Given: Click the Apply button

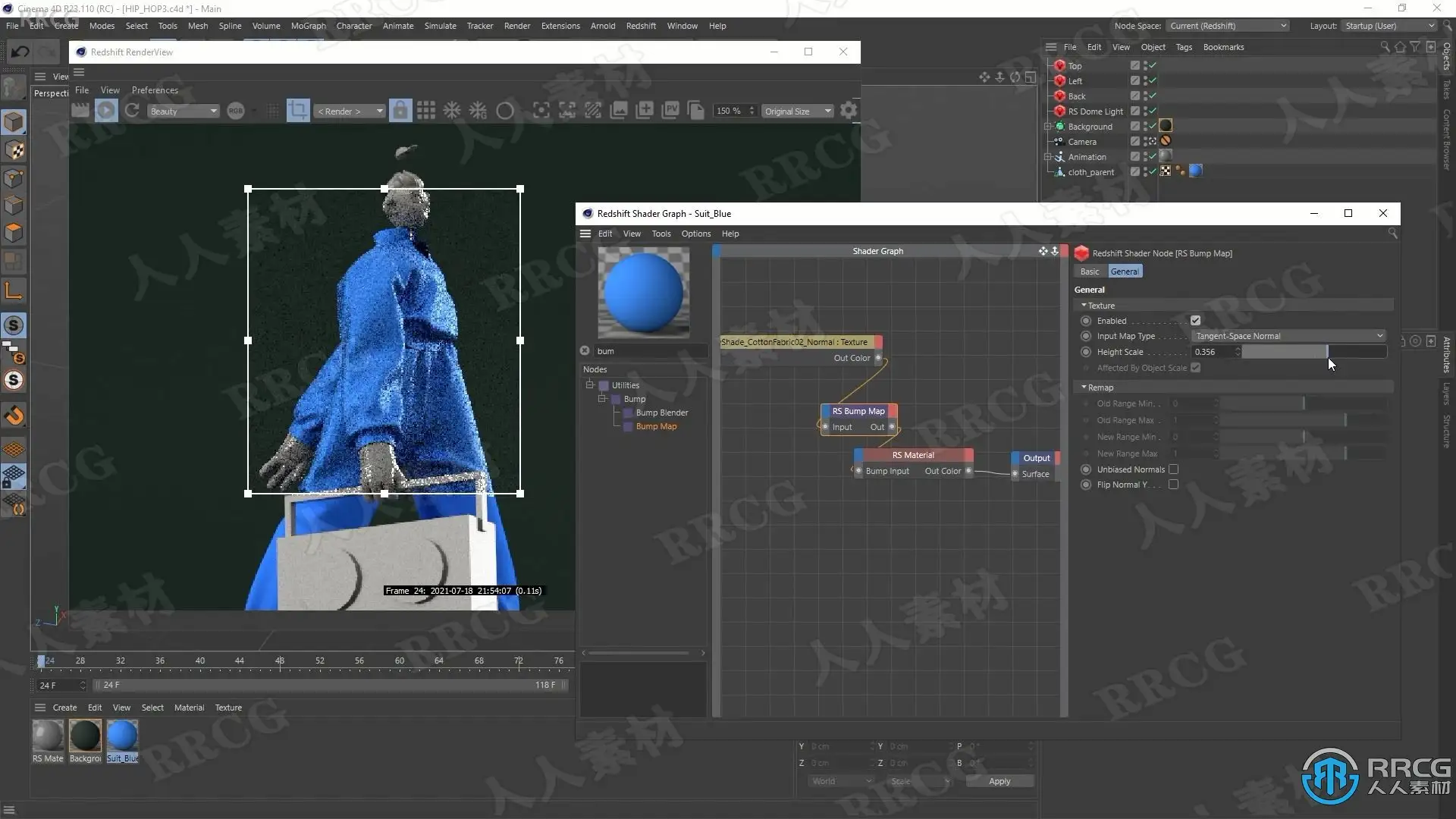Looking at the screenshot, I should coord(999,781).
